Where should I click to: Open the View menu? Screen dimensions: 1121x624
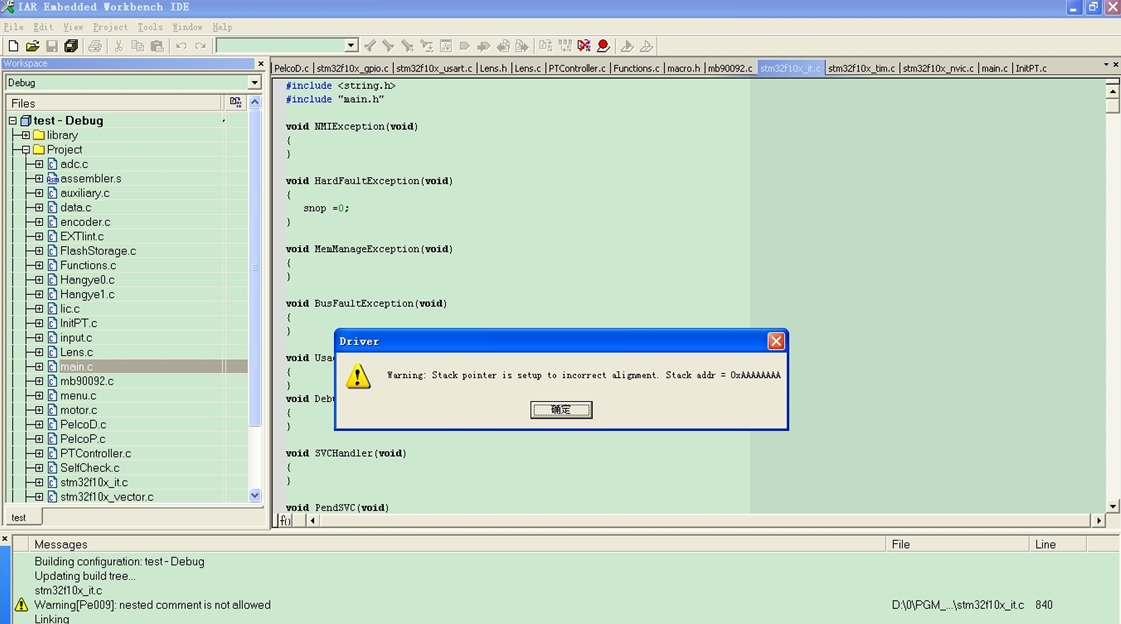tap(73, 27)
